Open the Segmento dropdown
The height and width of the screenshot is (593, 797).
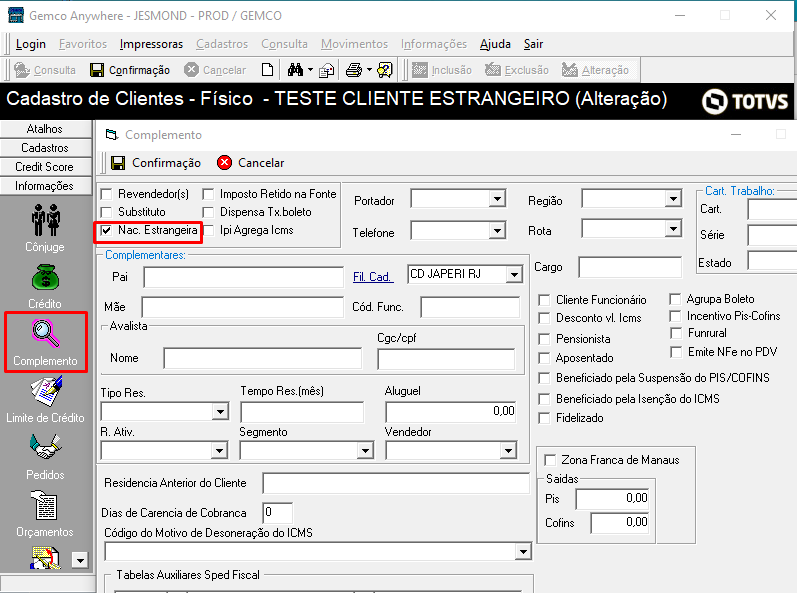(365, 450)
